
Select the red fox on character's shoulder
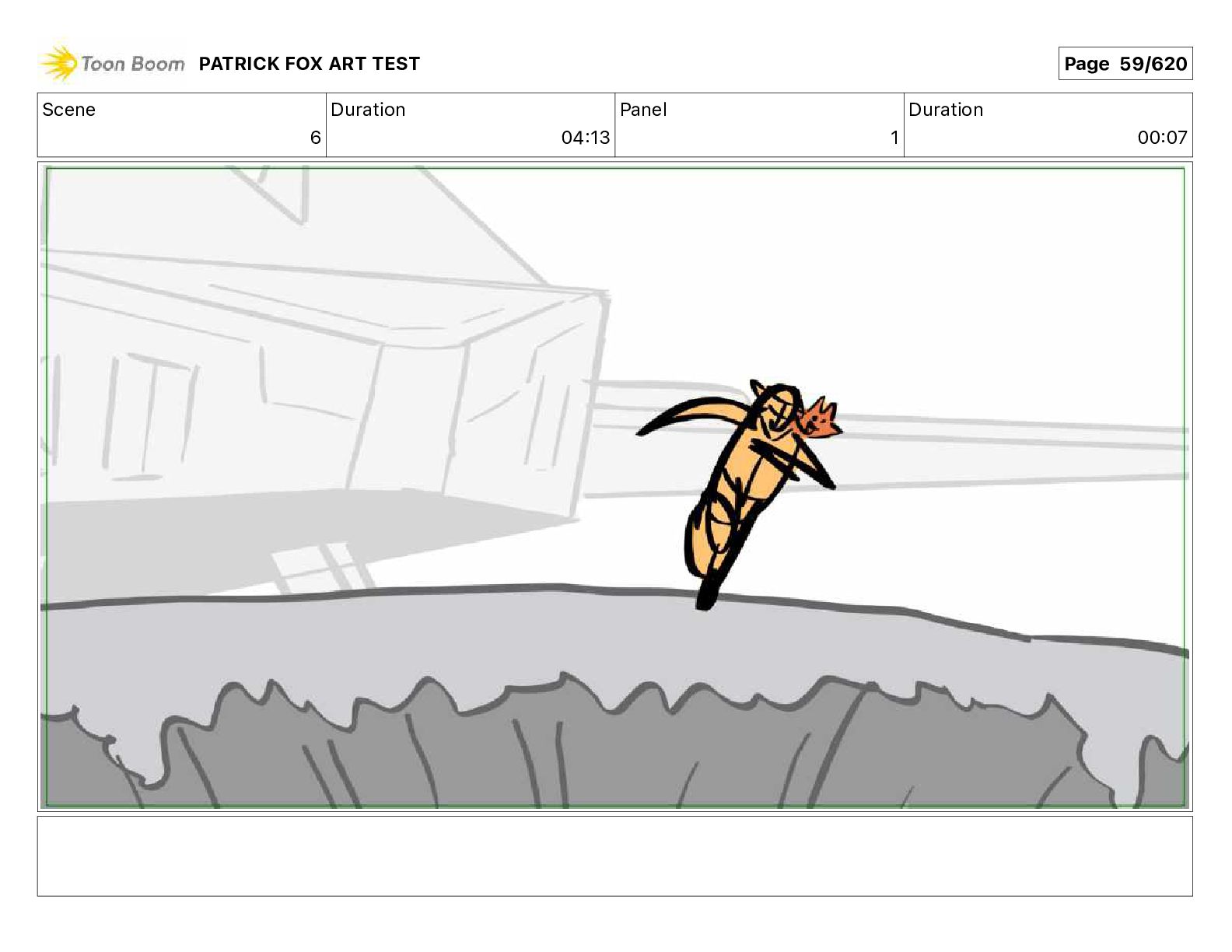click(x=821, y=418)
